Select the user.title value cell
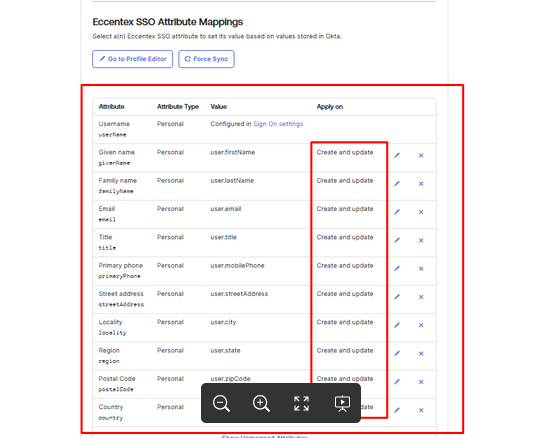 coord(223,237)
